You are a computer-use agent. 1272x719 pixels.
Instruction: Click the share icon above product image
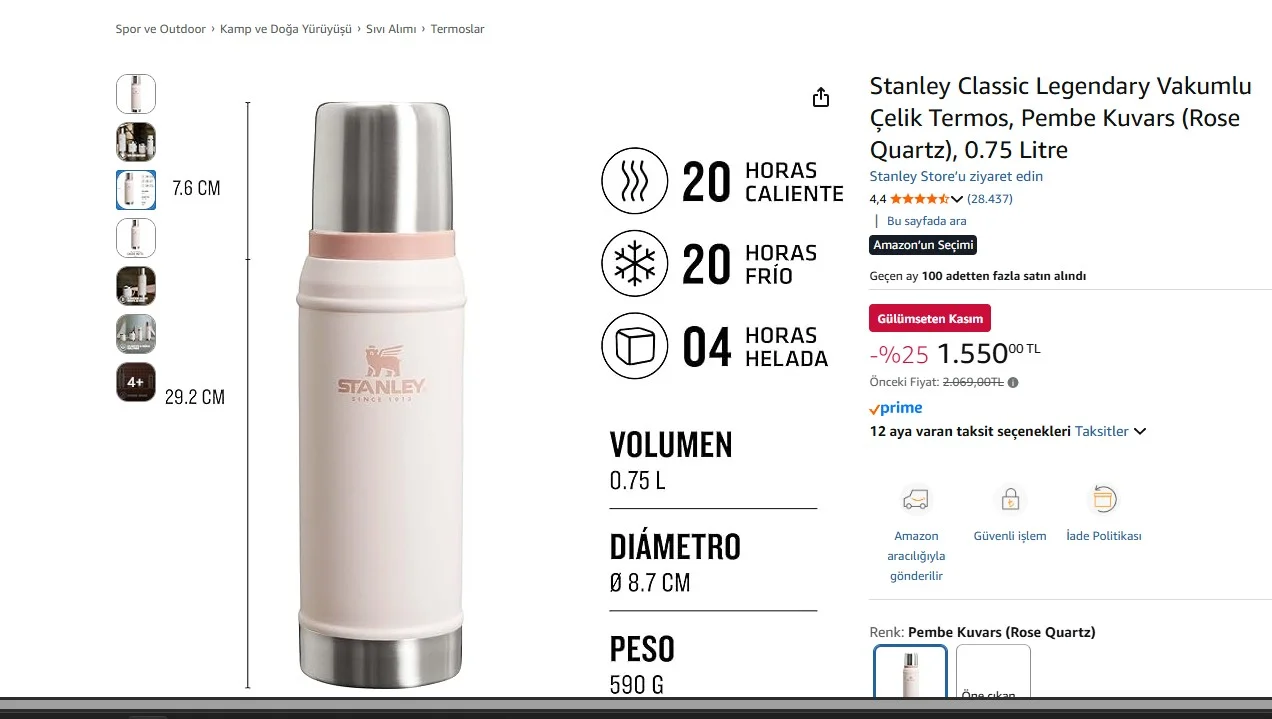point(821,97)
